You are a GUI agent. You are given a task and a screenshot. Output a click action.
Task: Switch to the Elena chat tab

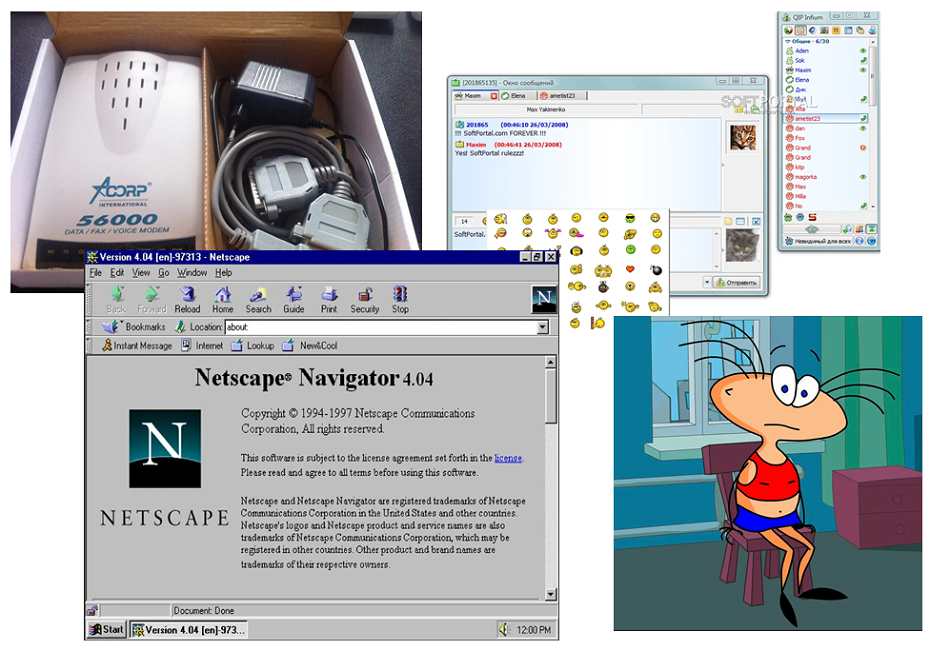(518, 95)
